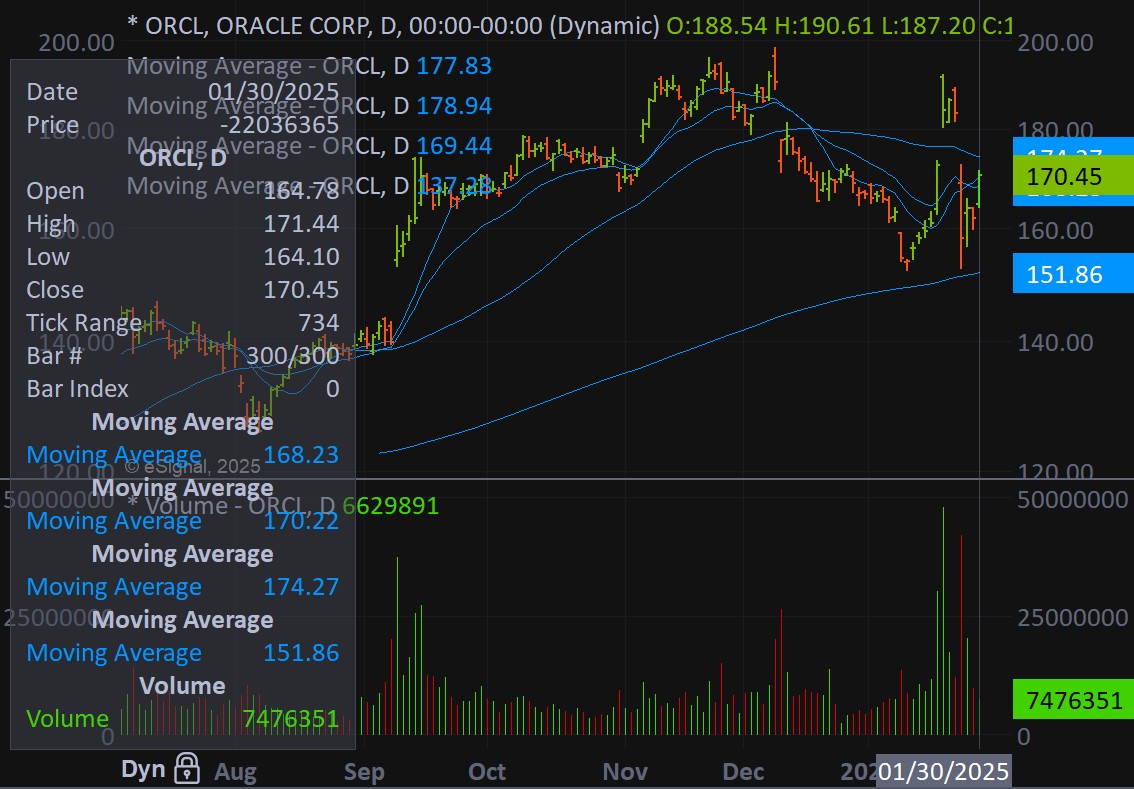The width and height of the screenshot is (1134, 789).
Task: Click the Moving Average value 168.23
Action: [301, 454]
